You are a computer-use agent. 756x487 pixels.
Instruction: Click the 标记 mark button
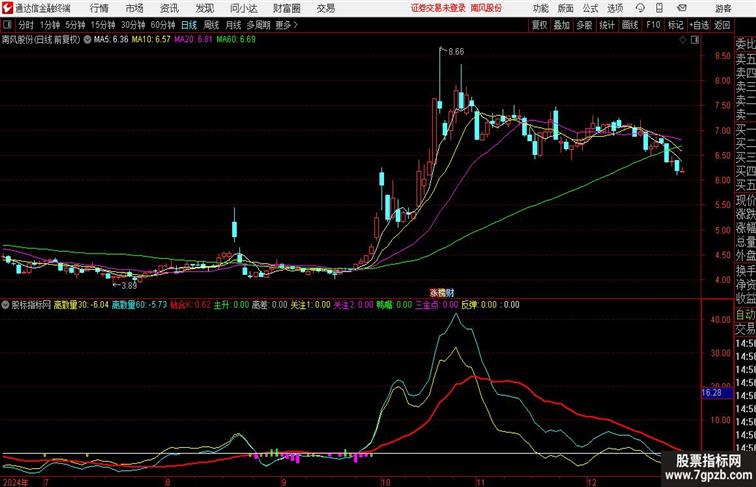click(x=675, y=25)
